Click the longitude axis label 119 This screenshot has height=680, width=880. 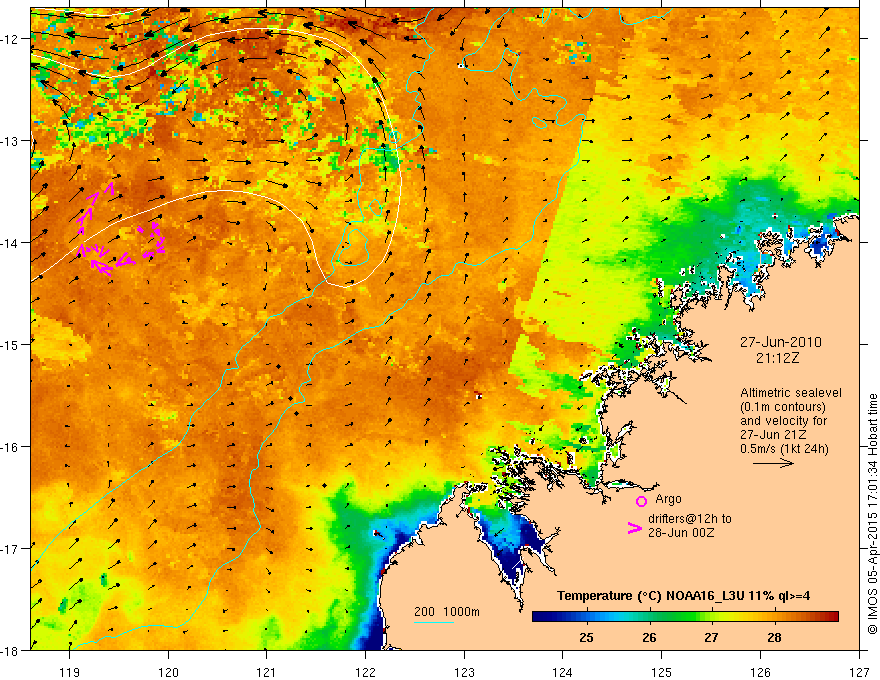tap(70, 672)
